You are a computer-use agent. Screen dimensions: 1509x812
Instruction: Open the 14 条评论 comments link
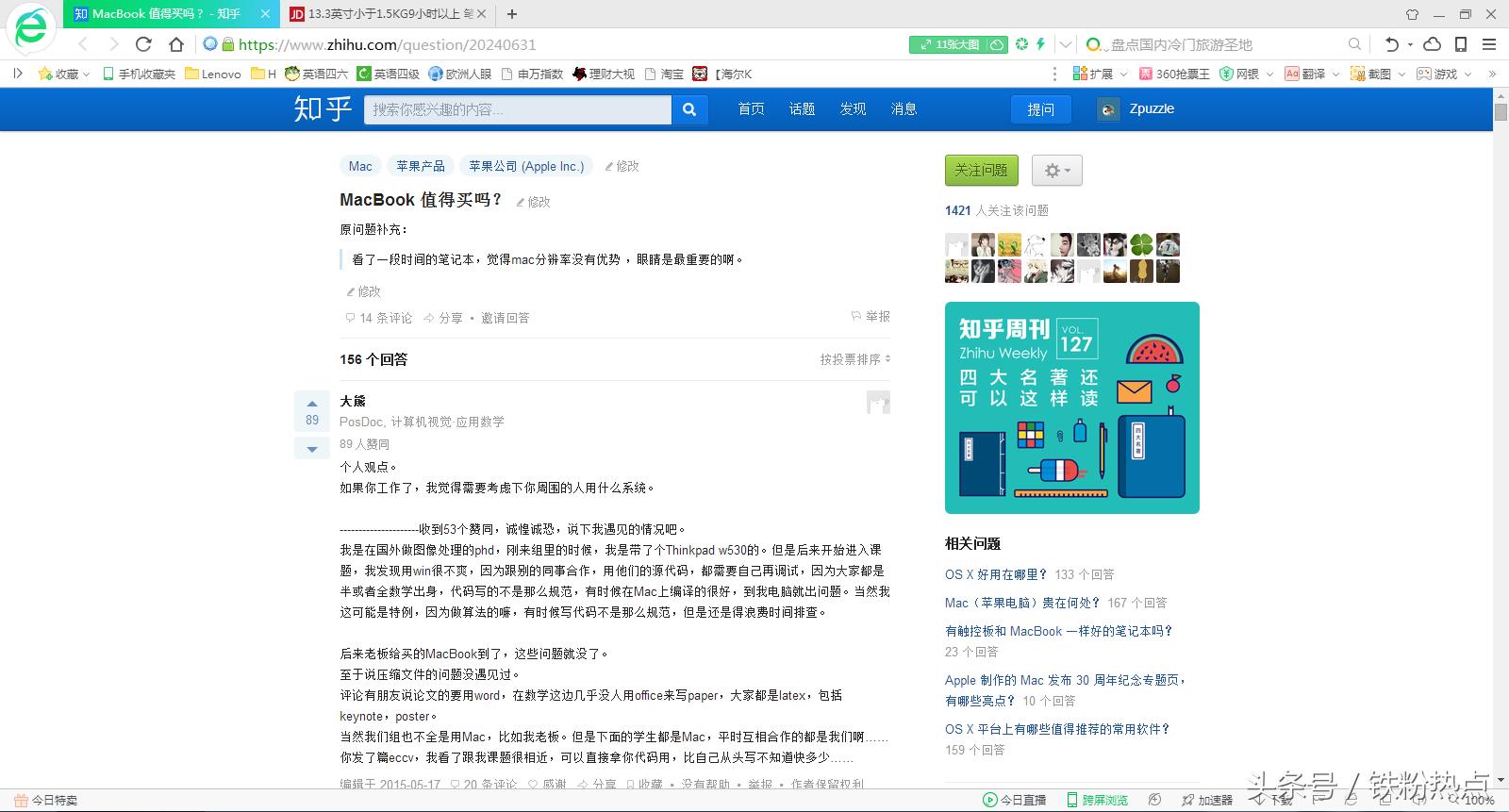pyautogui.click(x=379, y=318)
